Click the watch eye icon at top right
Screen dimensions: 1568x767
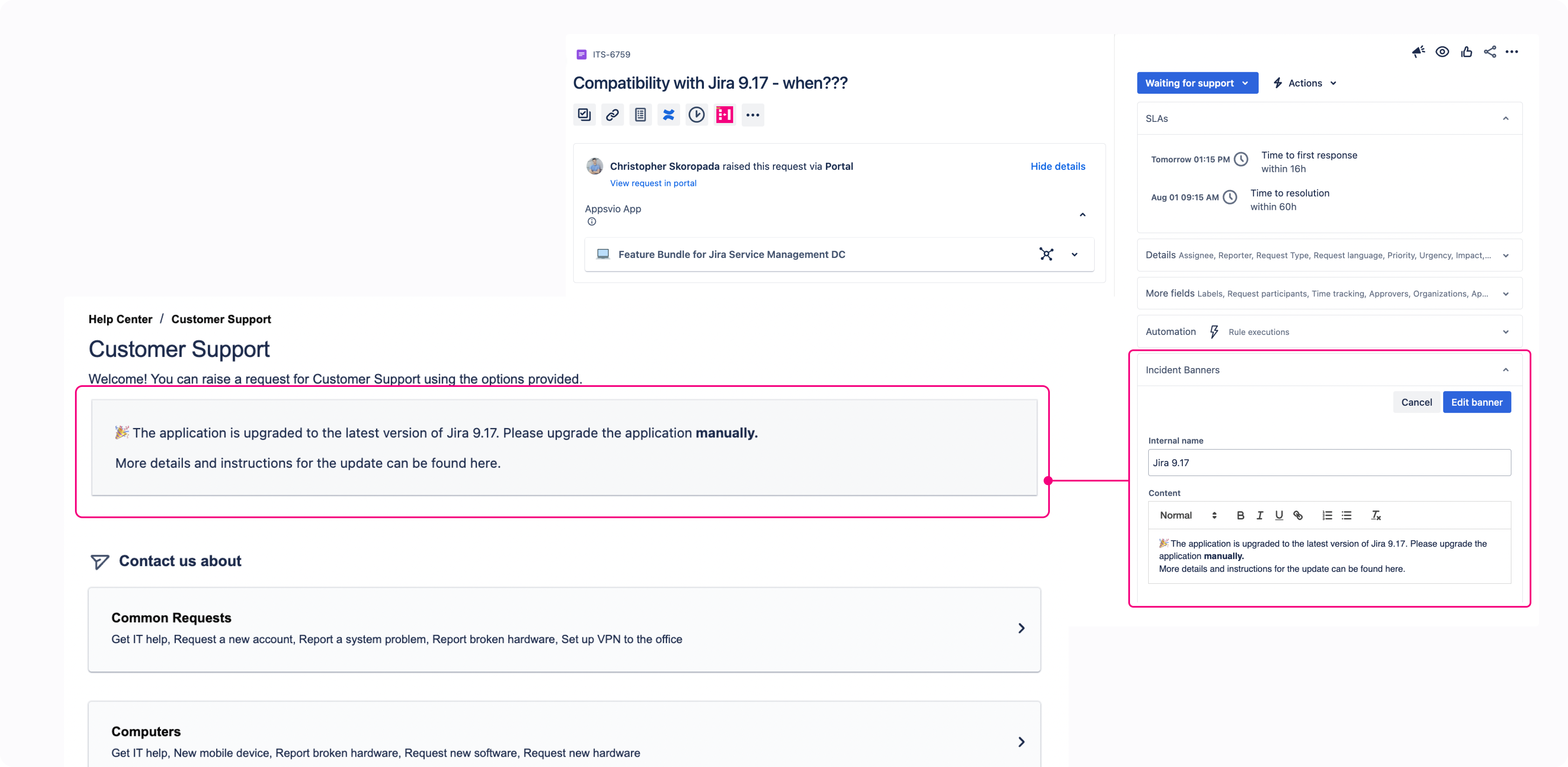1443,52
